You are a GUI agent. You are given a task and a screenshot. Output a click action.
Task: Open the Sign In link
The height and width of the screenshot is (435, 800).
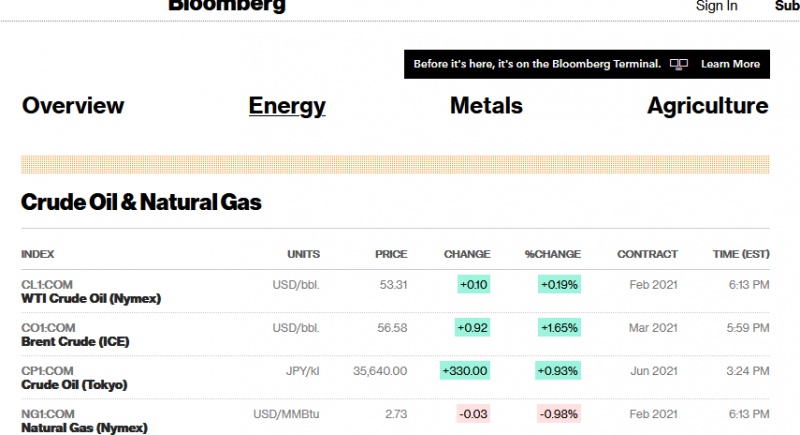coord(716,6)
